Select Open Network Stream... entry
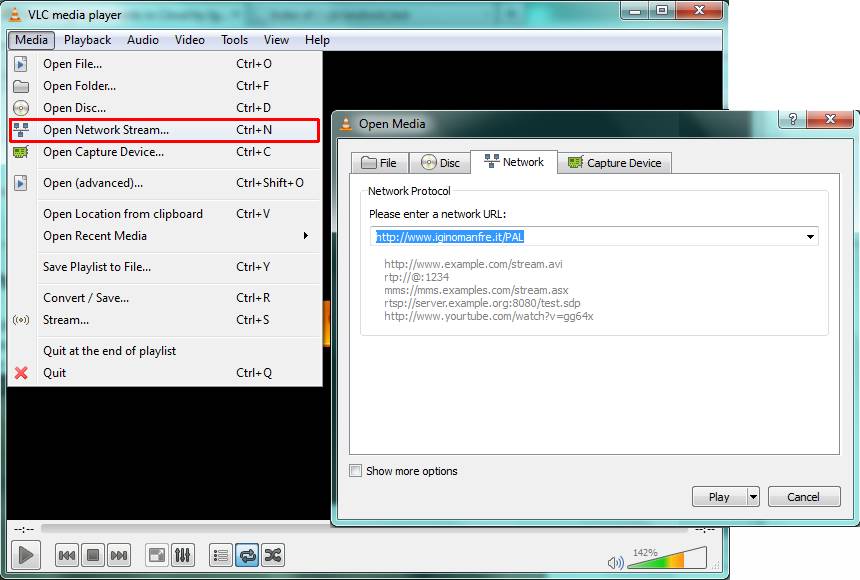 [x=165, y=130]
